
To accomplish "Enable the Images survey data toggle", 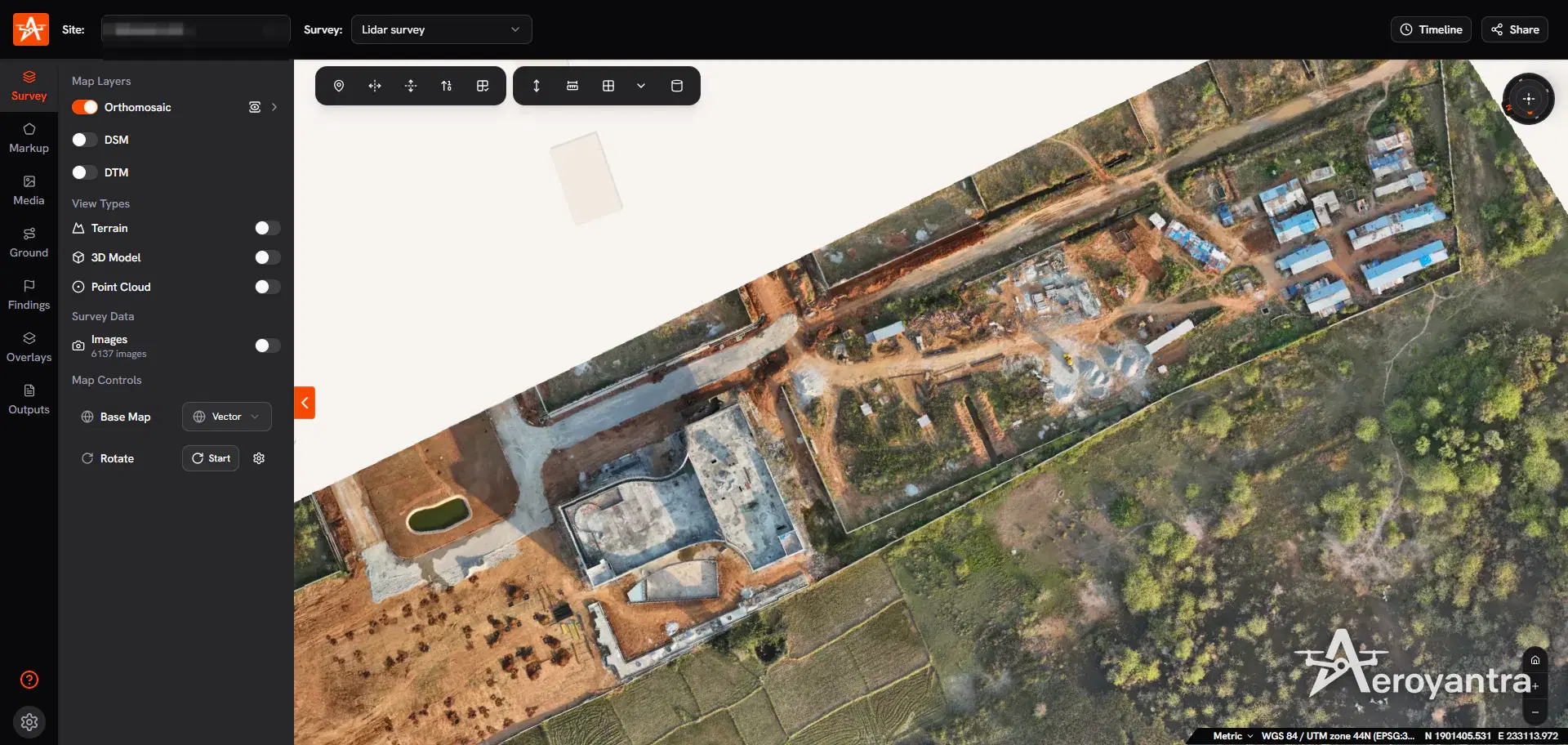I will (x=267, y=346).
